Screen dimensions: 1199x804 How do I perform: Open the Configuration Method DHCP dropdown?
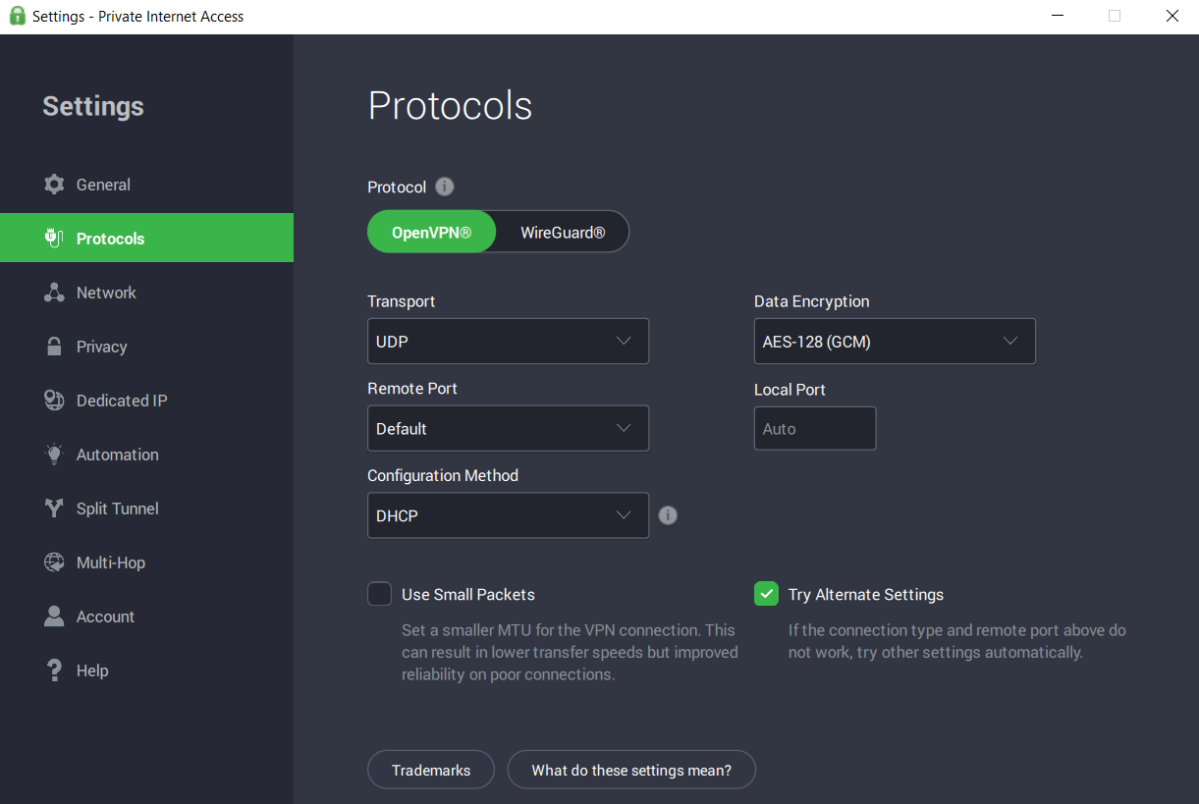[508, 516]
